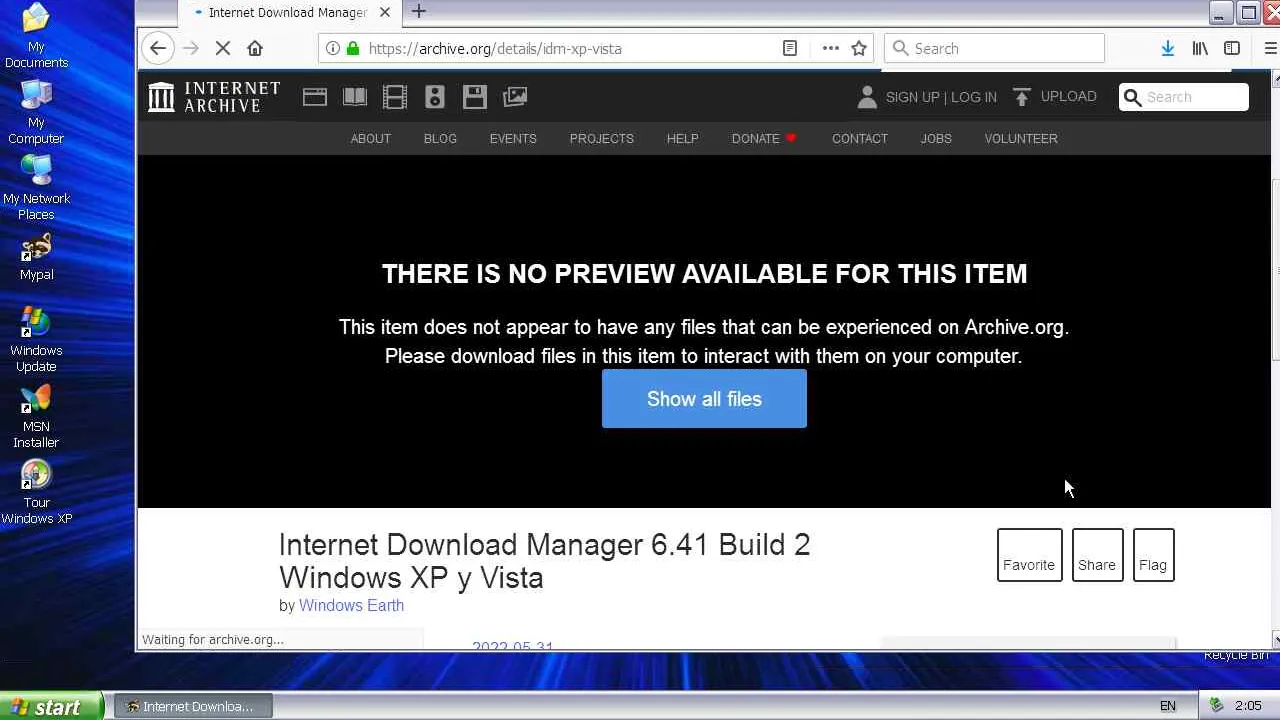Image resolution: width=1280 pixels, height=720 pixels.
Task: Select the Internet Download Manager browser tab
Action: pos(289,12)
